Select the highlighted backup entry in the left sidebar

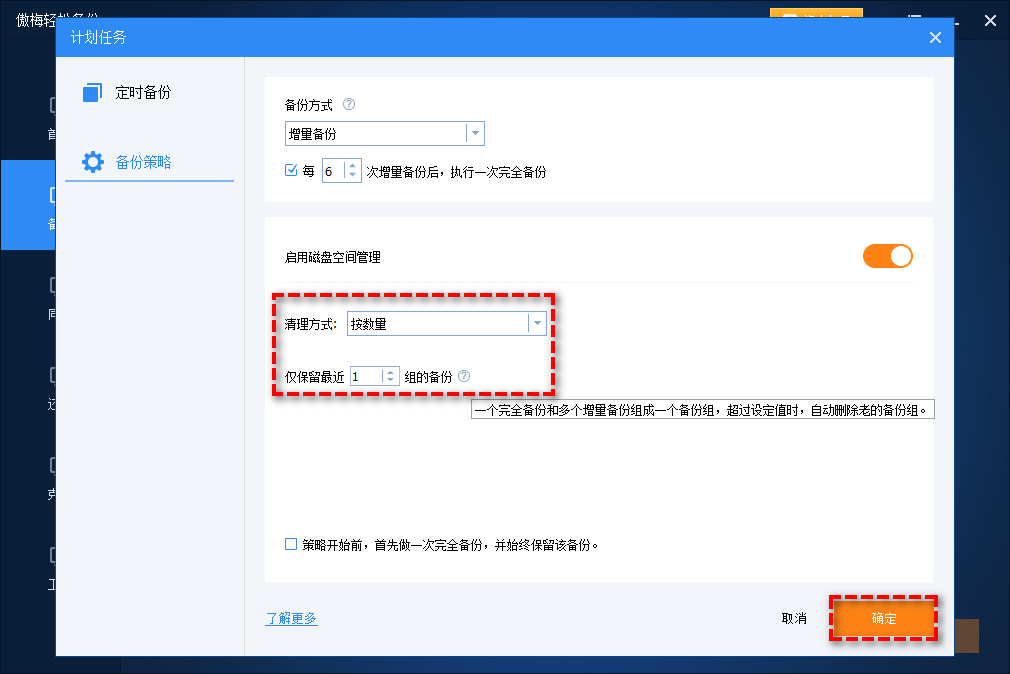(28, 205)
